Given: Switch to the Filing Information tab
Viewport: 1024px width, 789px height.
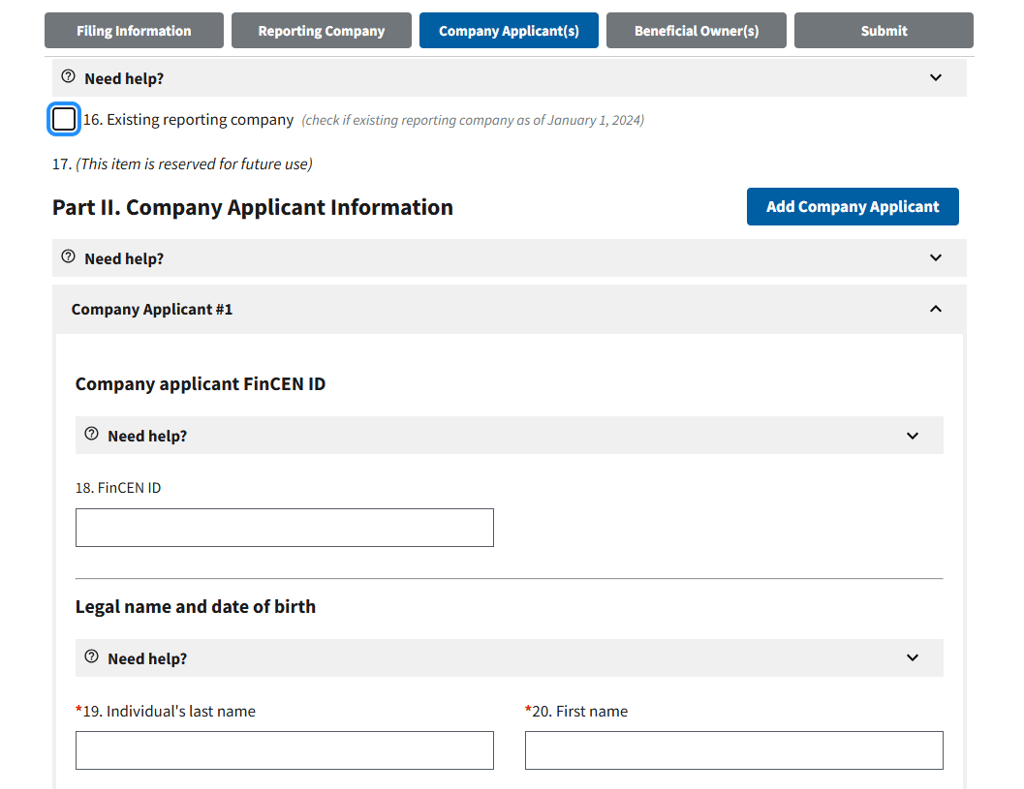Looking at the screenshot, I should pyautogui.click(x=133, y=31).
